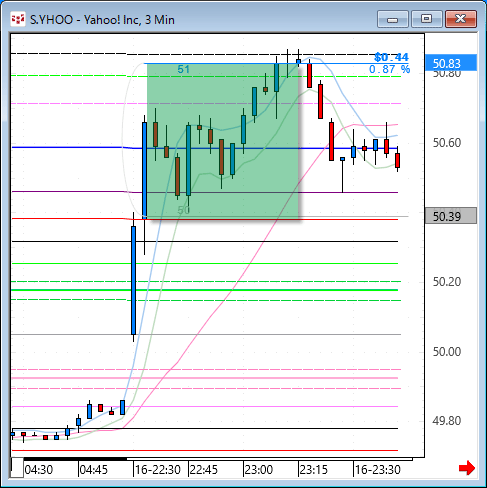Select the green measurement rectangle
Screen dimensions: 487x488
(x=223, y=141)
